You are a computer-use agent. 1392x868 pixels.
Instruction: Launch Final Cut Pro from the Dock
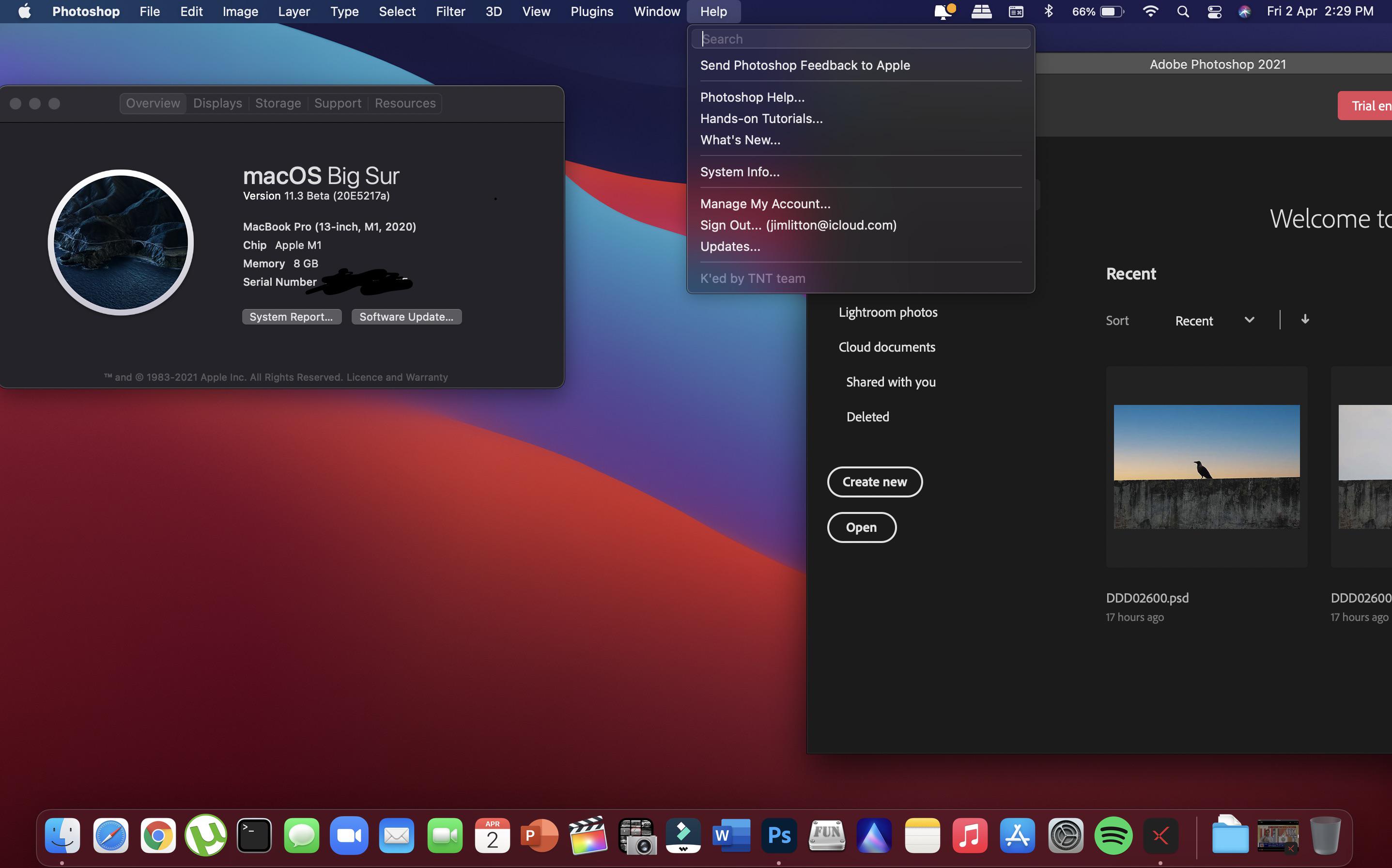point(588,836)
